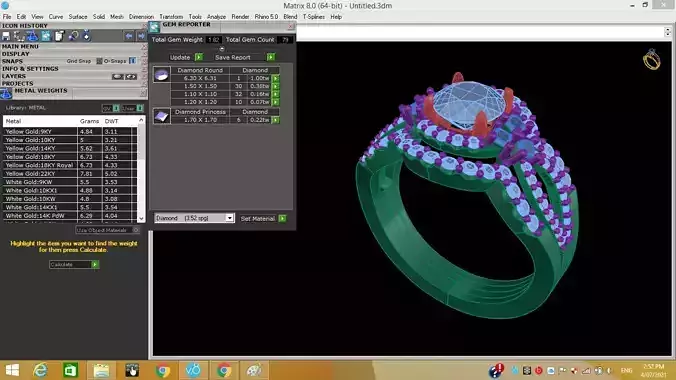Open the Surface menu
Image resolution: width=676 pixels, height=380 pixels.
78,17
